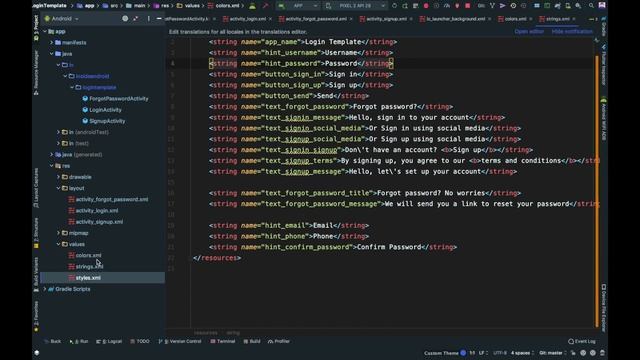Collapse the app module node

coord(45,31)
